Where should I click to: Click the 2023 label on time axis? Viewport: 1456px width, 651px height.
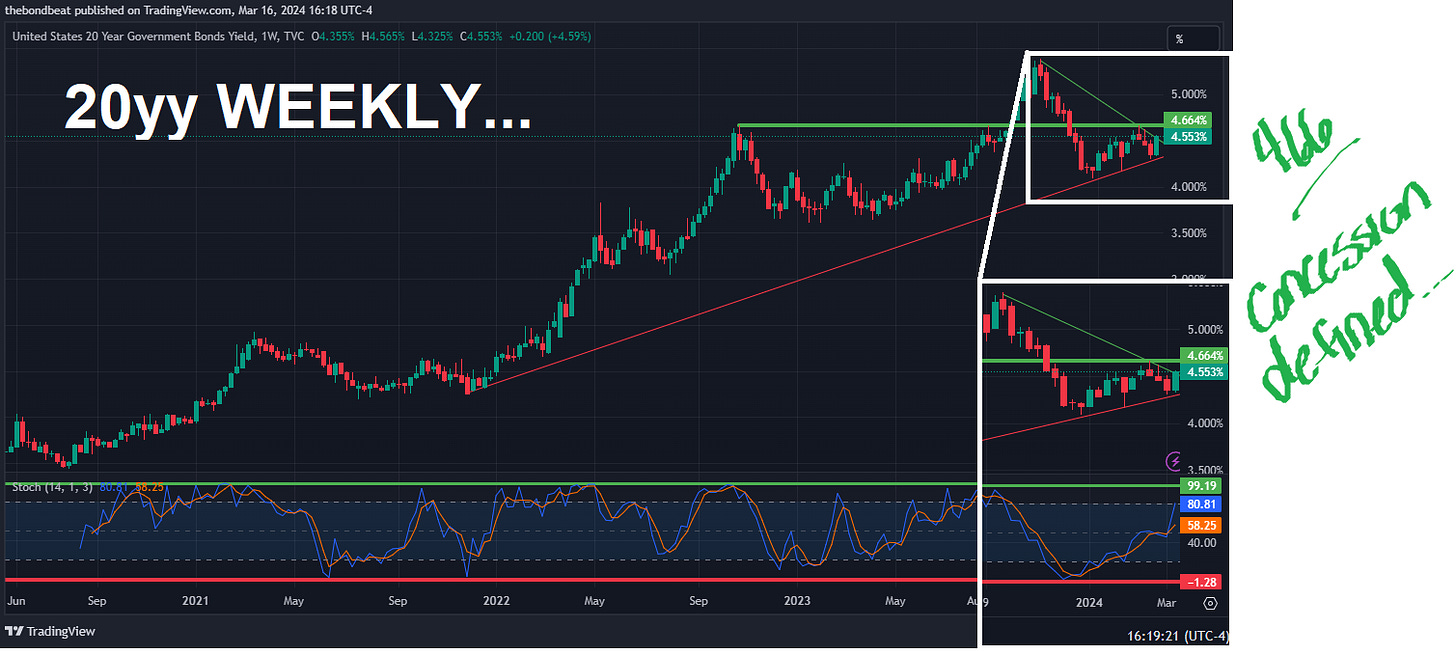coord(797,602)
